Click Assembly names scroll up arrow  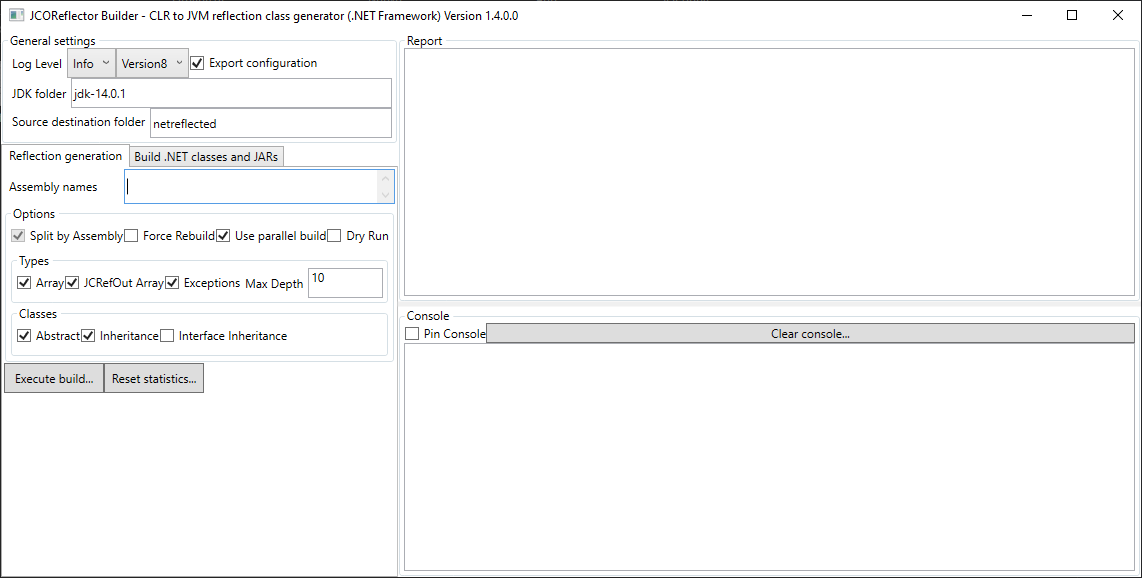pyautogui.click(x=386, y=178)
